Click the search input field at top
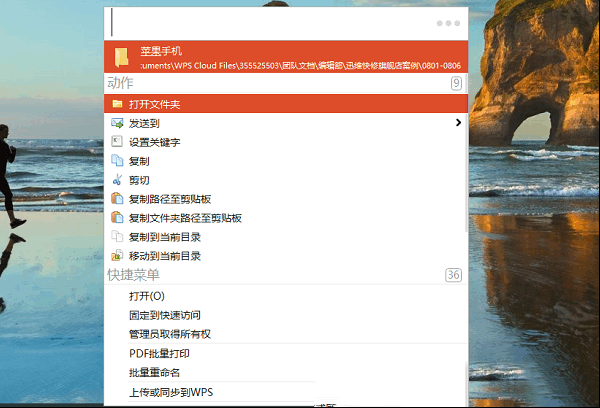 pos(270,22)
